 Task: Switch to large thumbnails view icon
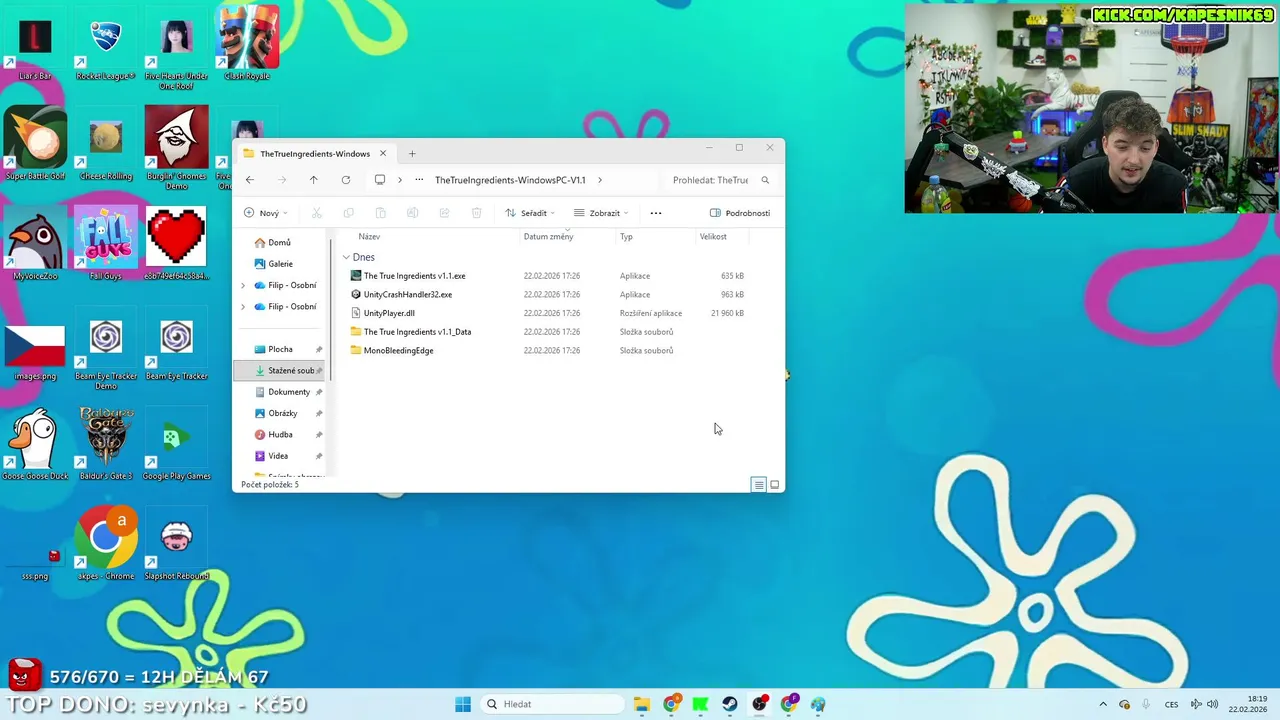coord(774,485)
